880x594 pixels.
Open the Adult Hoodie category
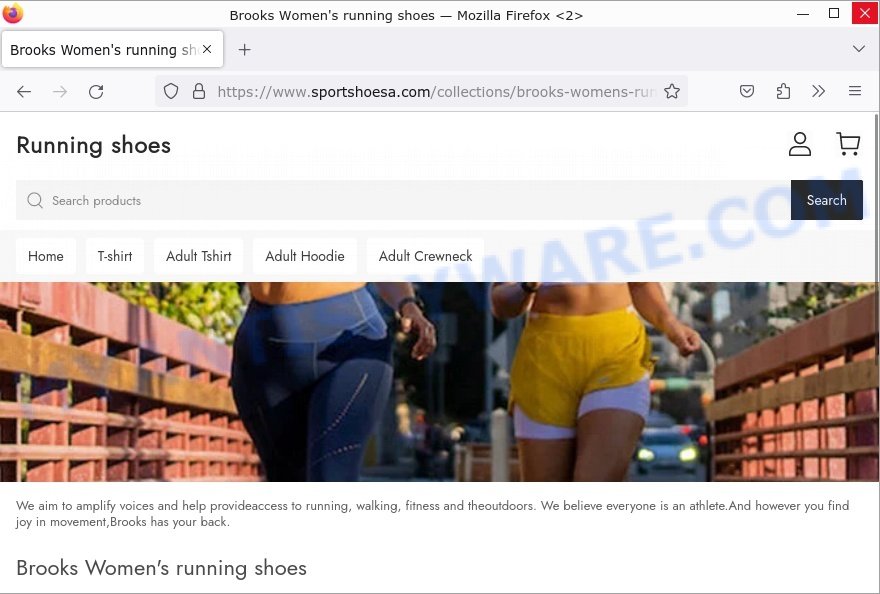coord(305,256)
